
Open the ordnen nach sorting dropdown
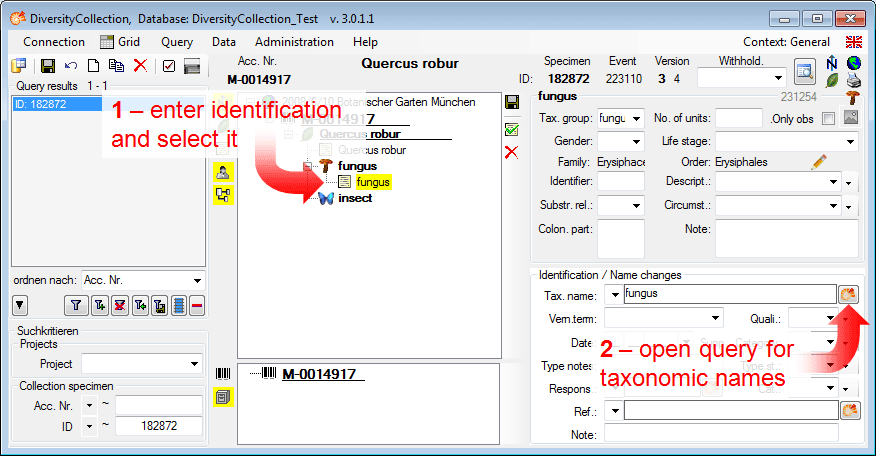point(196,281)
